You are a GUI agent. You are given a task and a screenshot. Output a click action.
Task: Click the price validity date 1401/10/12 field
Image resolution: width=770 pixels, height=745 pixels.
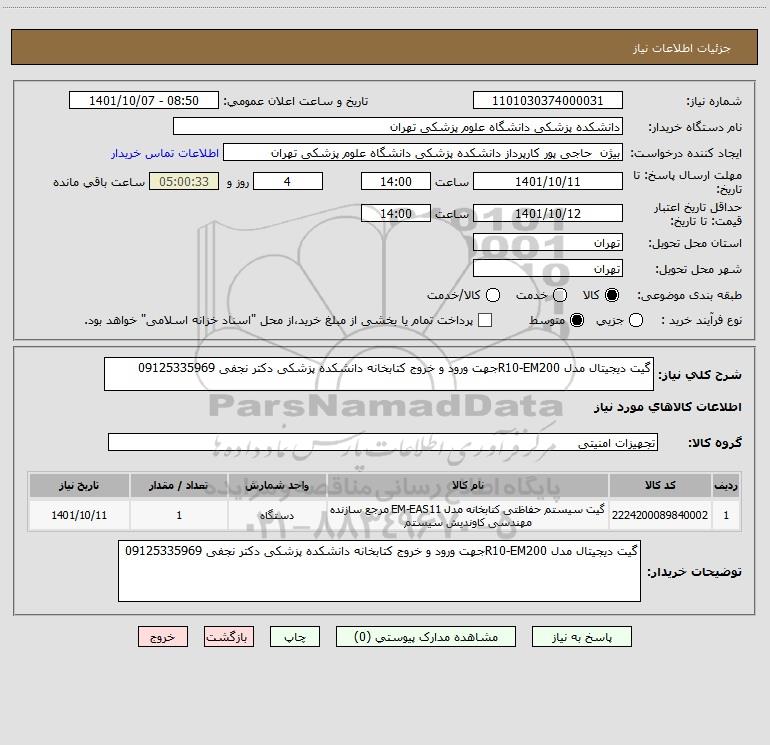point(548,213)
